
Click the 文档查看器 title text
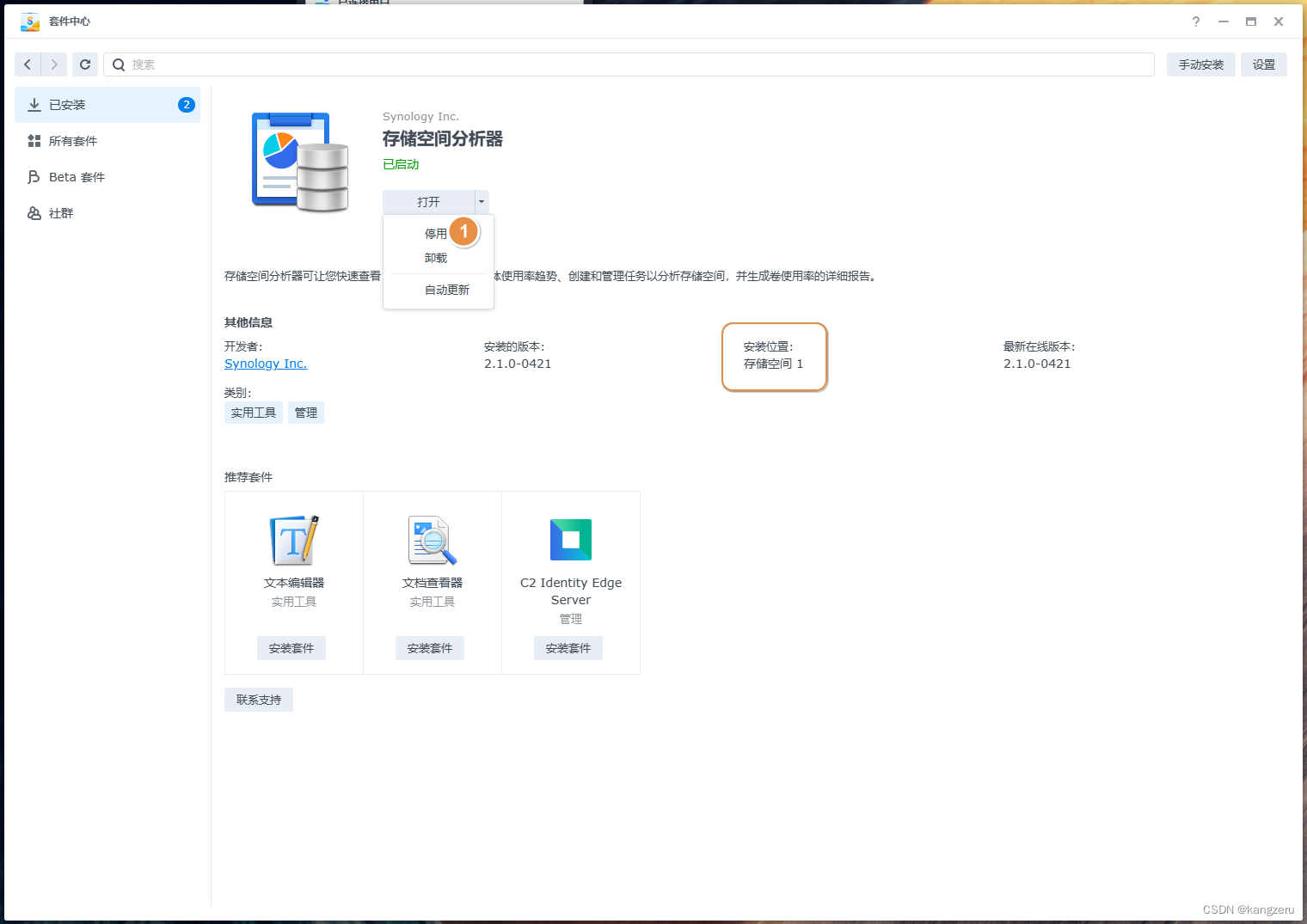433,583
